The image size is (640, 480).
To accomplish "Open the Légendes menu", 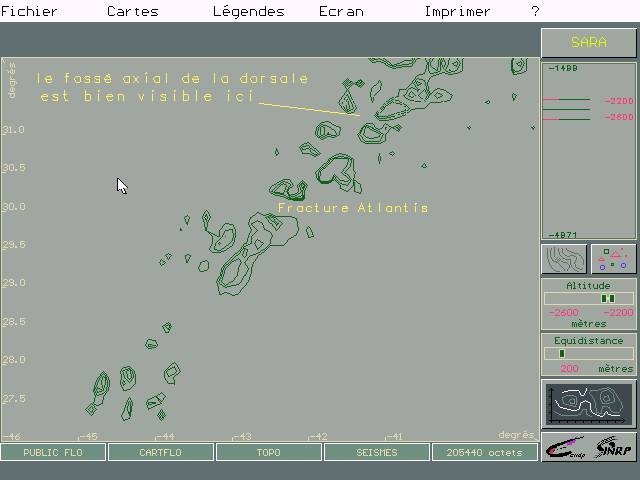I will pyautogui.click(x=248, y=12).
